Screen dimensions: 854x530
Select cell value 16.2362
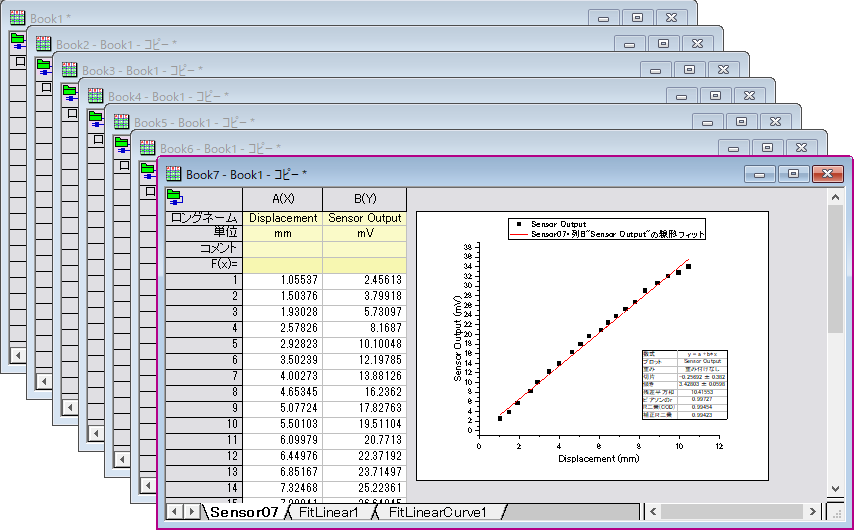[x=365, y=392]
